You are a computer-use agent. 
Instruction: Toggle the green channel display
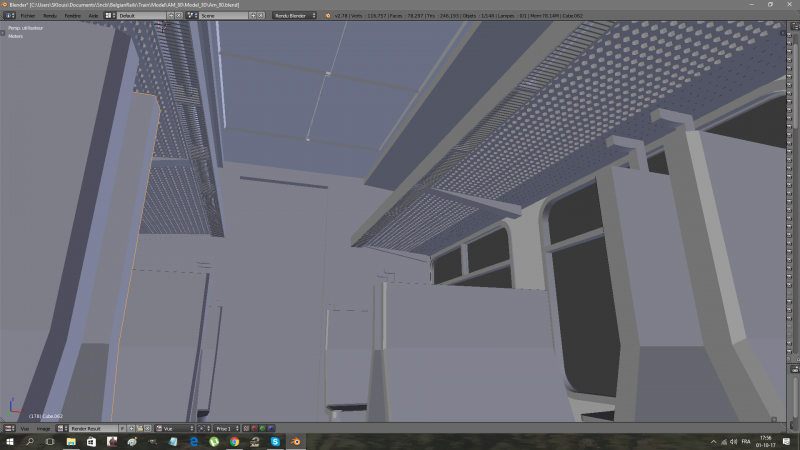(262, 429)
